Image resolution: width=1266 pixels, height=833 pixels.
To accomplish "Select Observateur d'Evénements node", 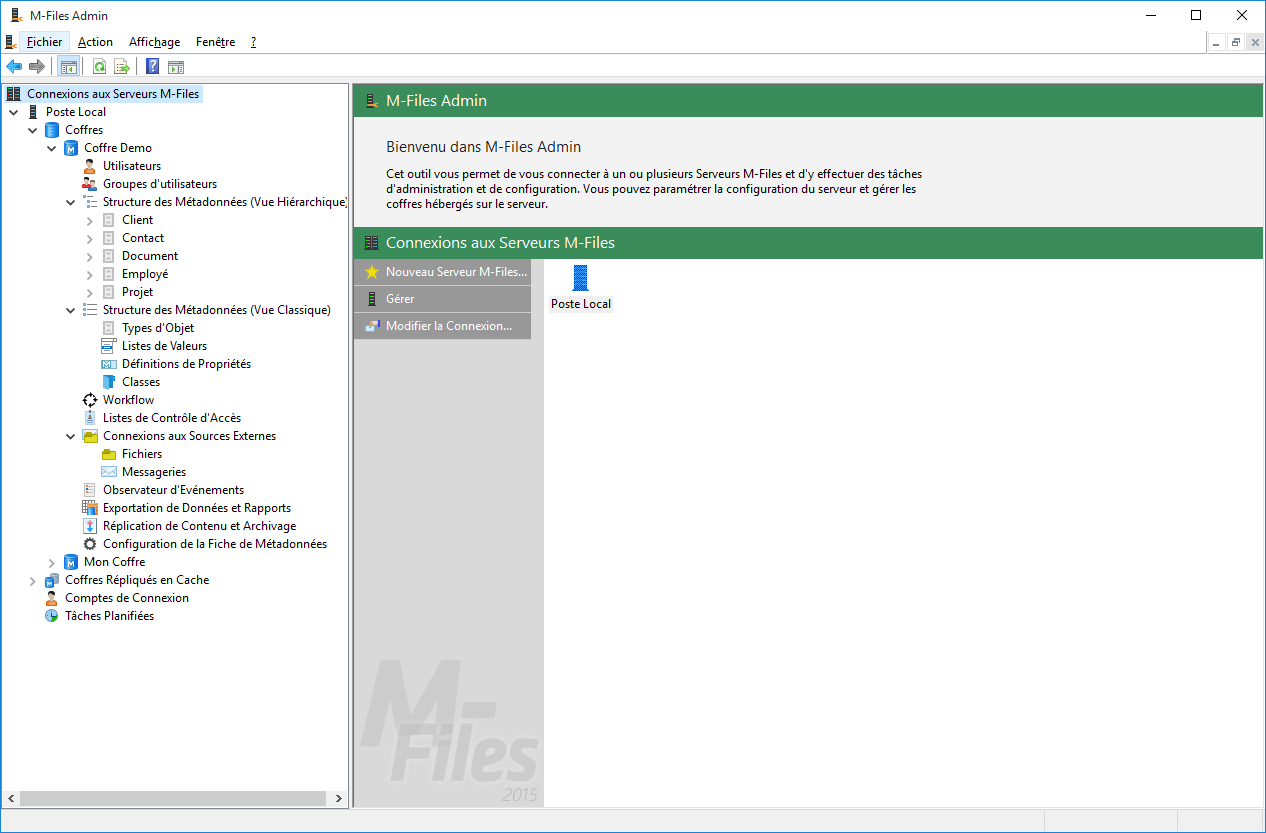I will [x=173, y=490].
